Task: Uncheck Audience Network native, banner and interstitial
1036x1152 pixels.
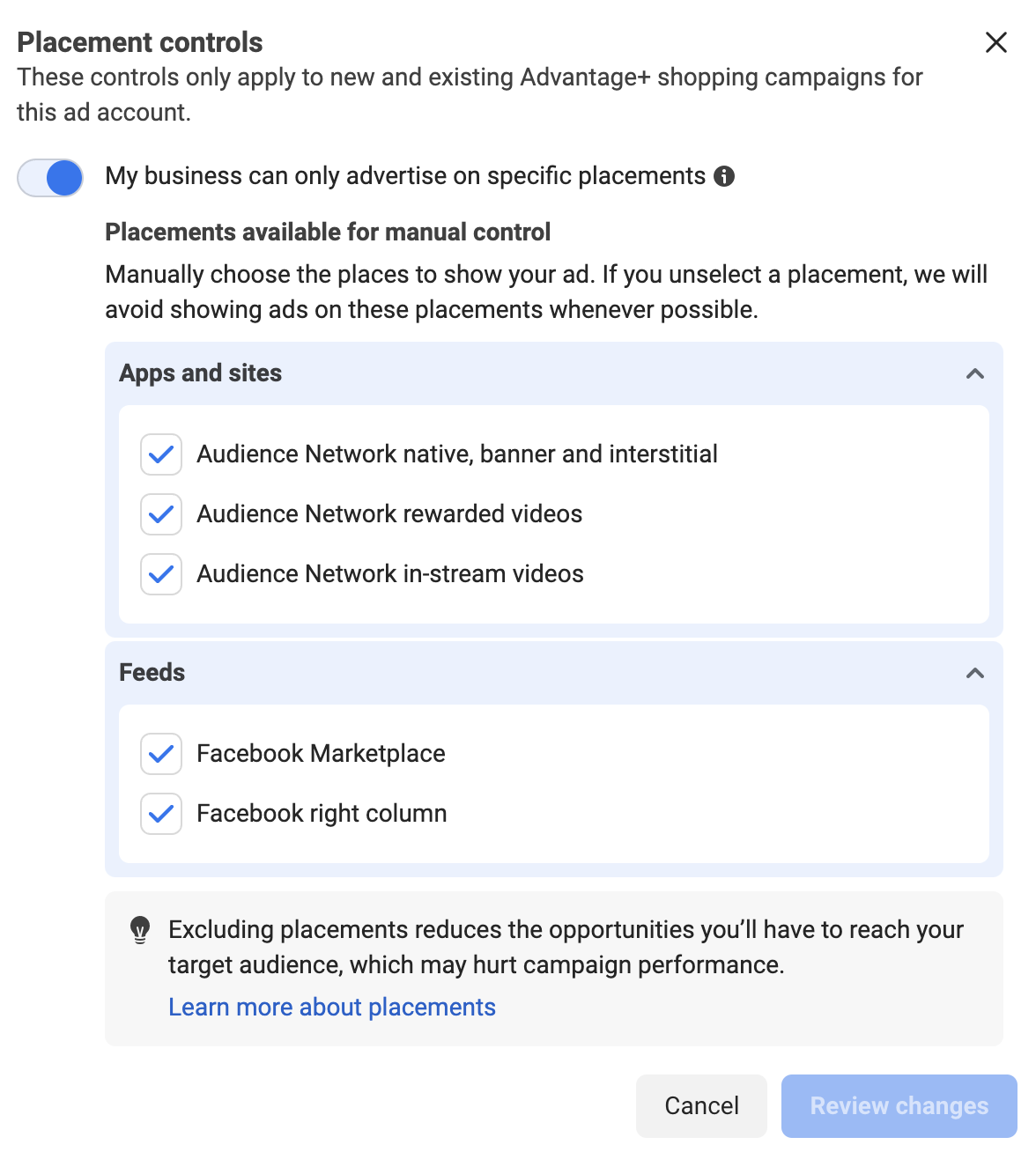Action: click(161, 454)
